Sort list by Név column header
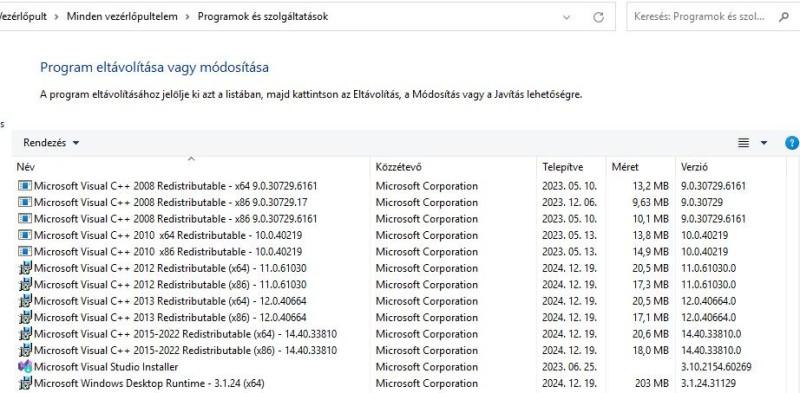Image resolution: width=800 pixels, height=393 pixels. click(x=191, y=167)
